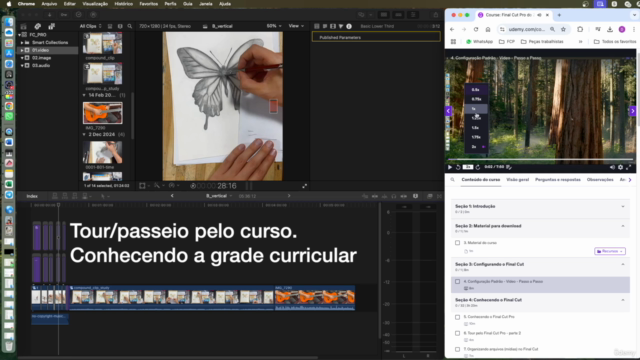Image resolution: width=640 pixels, height=360 pixels.
Task: Click the browser search magnifier in Final Cut
Action: coord(130,26)
